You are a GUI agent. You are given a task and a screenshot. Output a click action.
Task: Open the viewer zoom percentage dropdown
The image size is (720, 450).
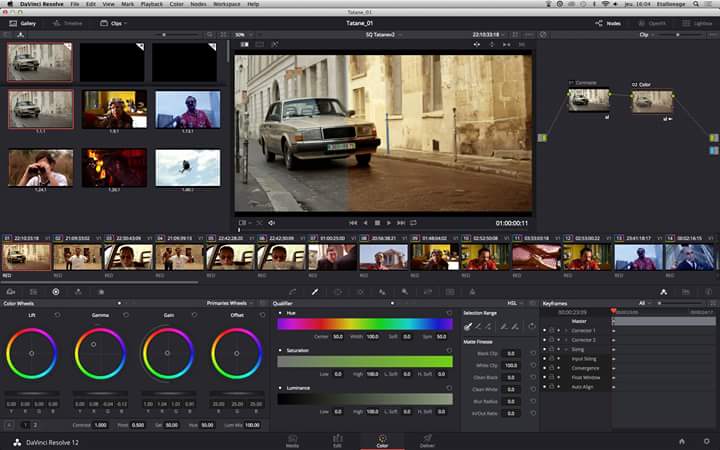[x=246, y=35]
